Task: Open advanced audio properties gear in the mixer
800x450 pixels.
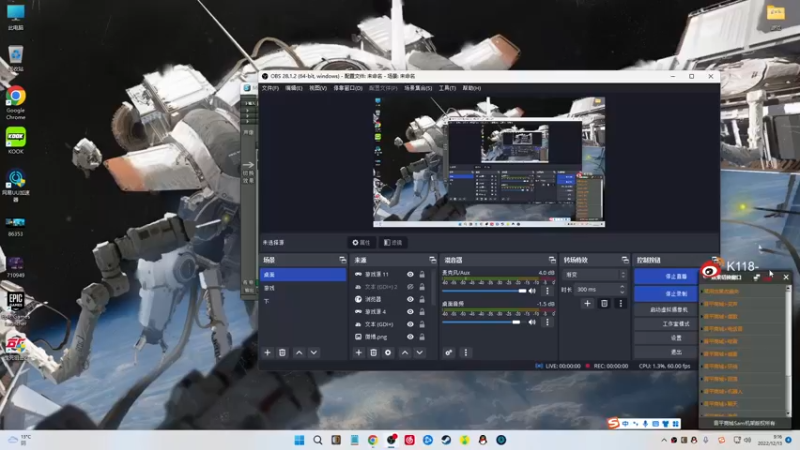Action: tap(448, 353)
